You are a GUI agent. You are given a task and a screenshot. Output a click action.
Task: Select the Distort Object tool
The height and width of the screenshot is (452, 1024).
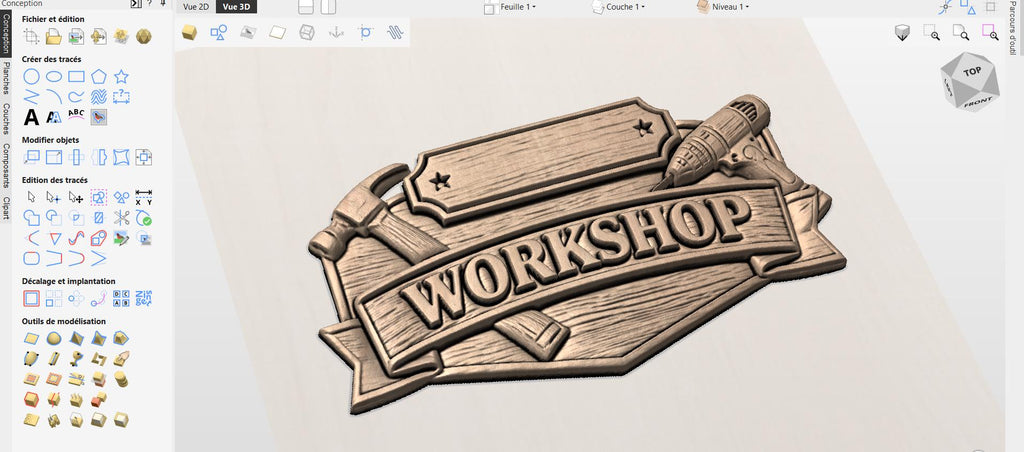pyautogui.click(x=121, y=157)
